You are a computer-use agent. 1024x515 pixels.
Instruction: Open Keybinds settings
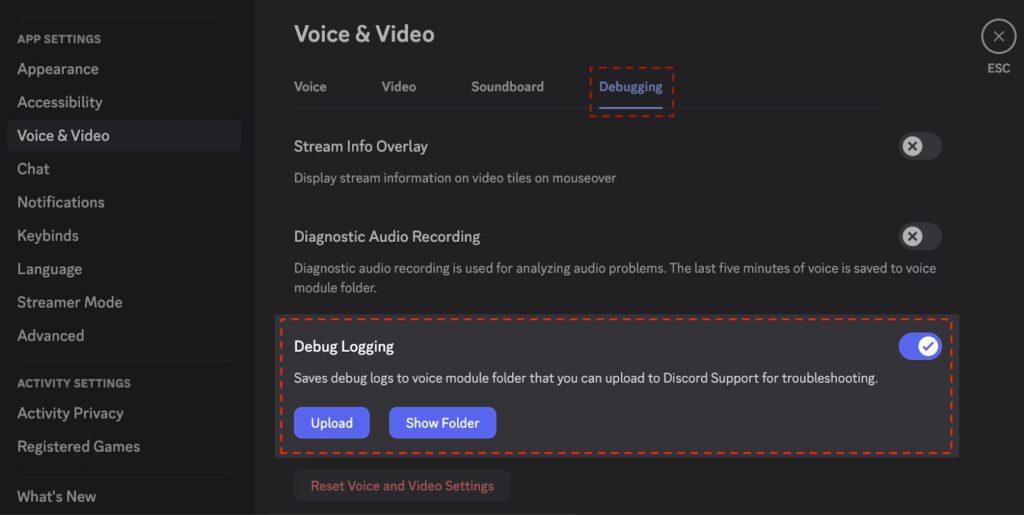click(x=48, y=236)
